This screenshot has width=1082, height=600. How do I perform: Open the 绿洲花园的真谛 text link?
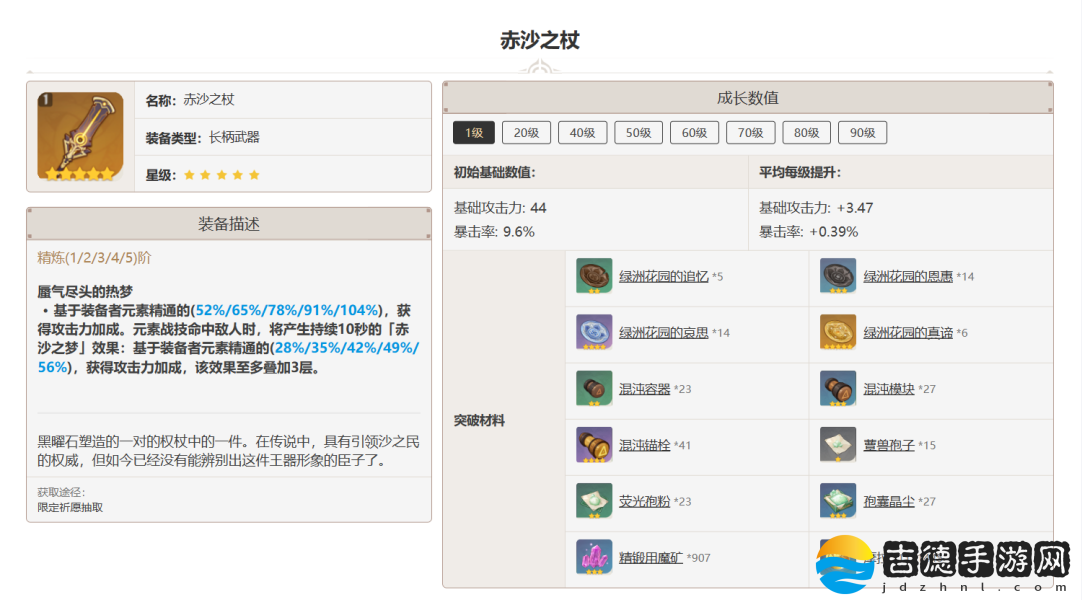coord(908,332)
